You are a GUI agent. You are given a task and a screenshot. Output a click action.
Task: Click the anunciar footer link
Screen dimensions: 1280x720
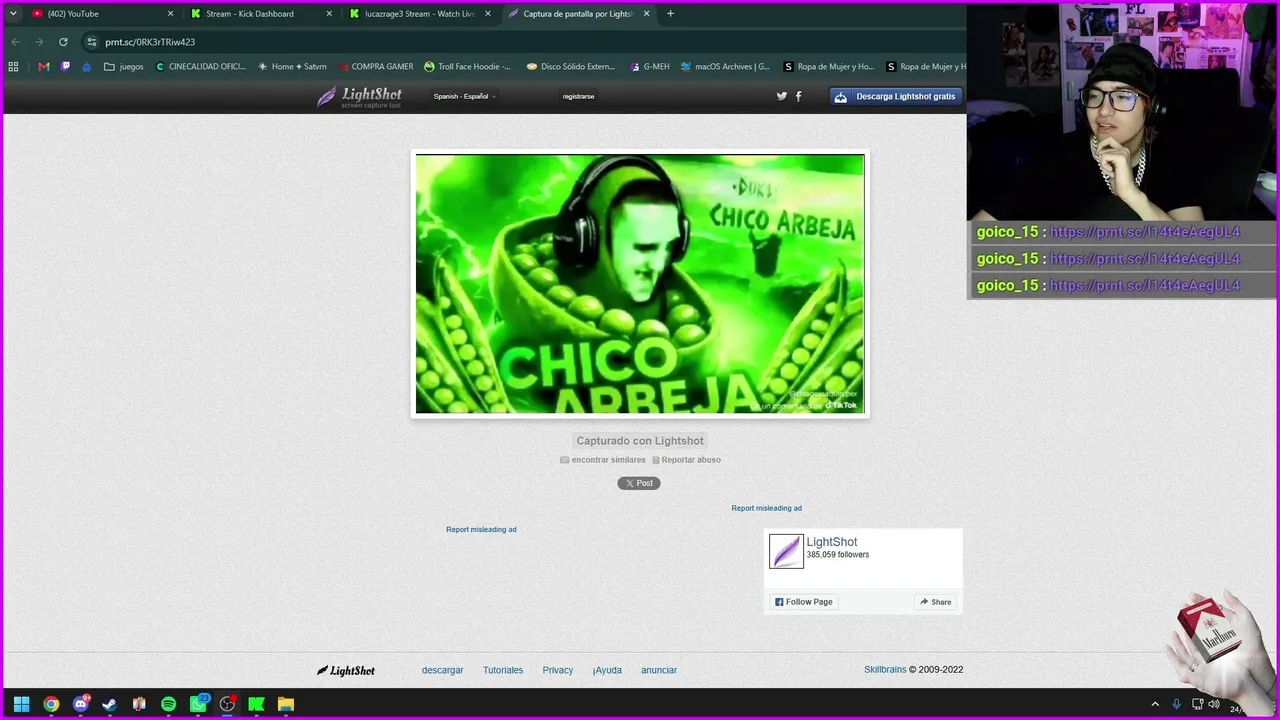(659, 670)
